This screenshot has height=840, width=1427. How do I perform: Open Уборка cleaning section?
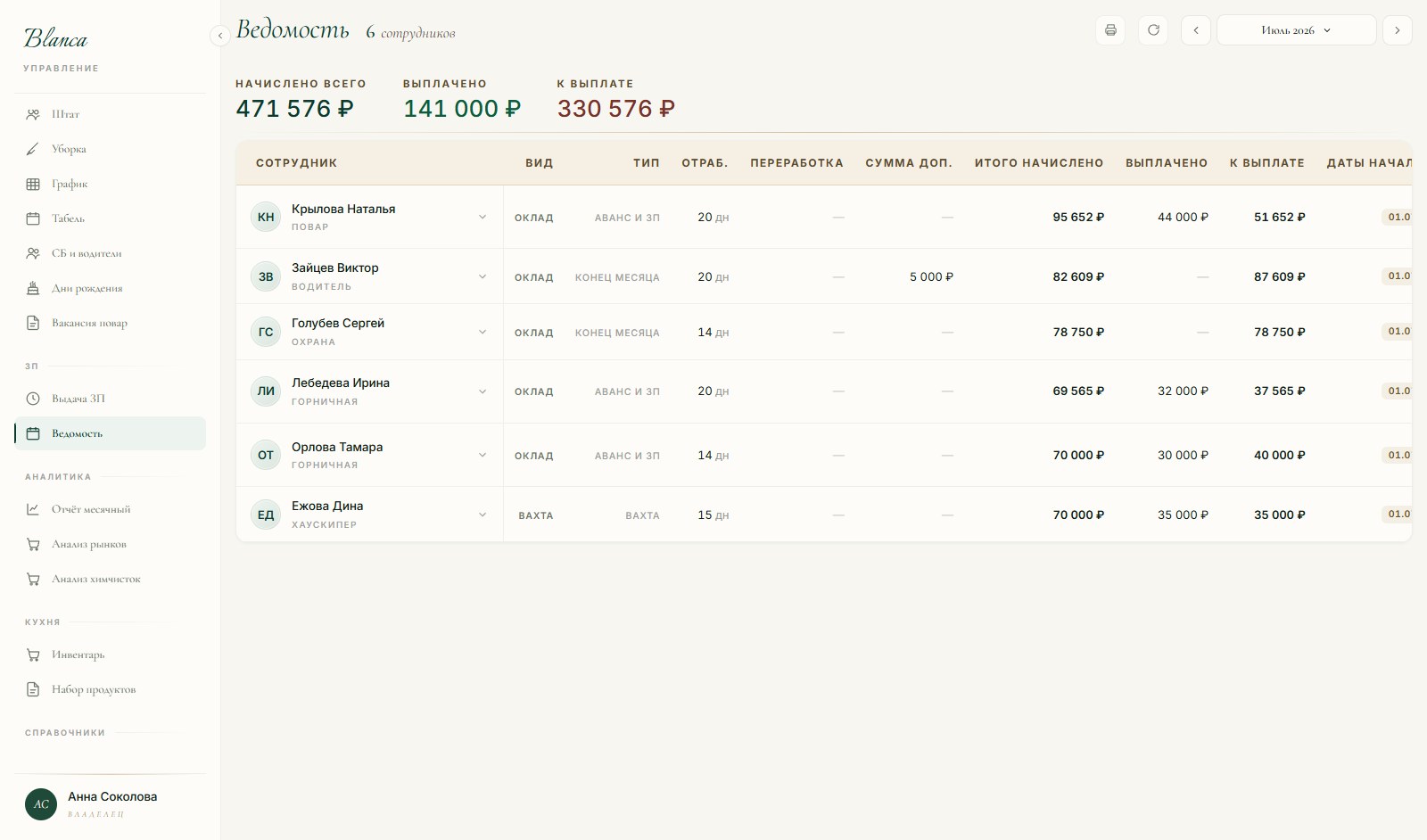point(110,149)
